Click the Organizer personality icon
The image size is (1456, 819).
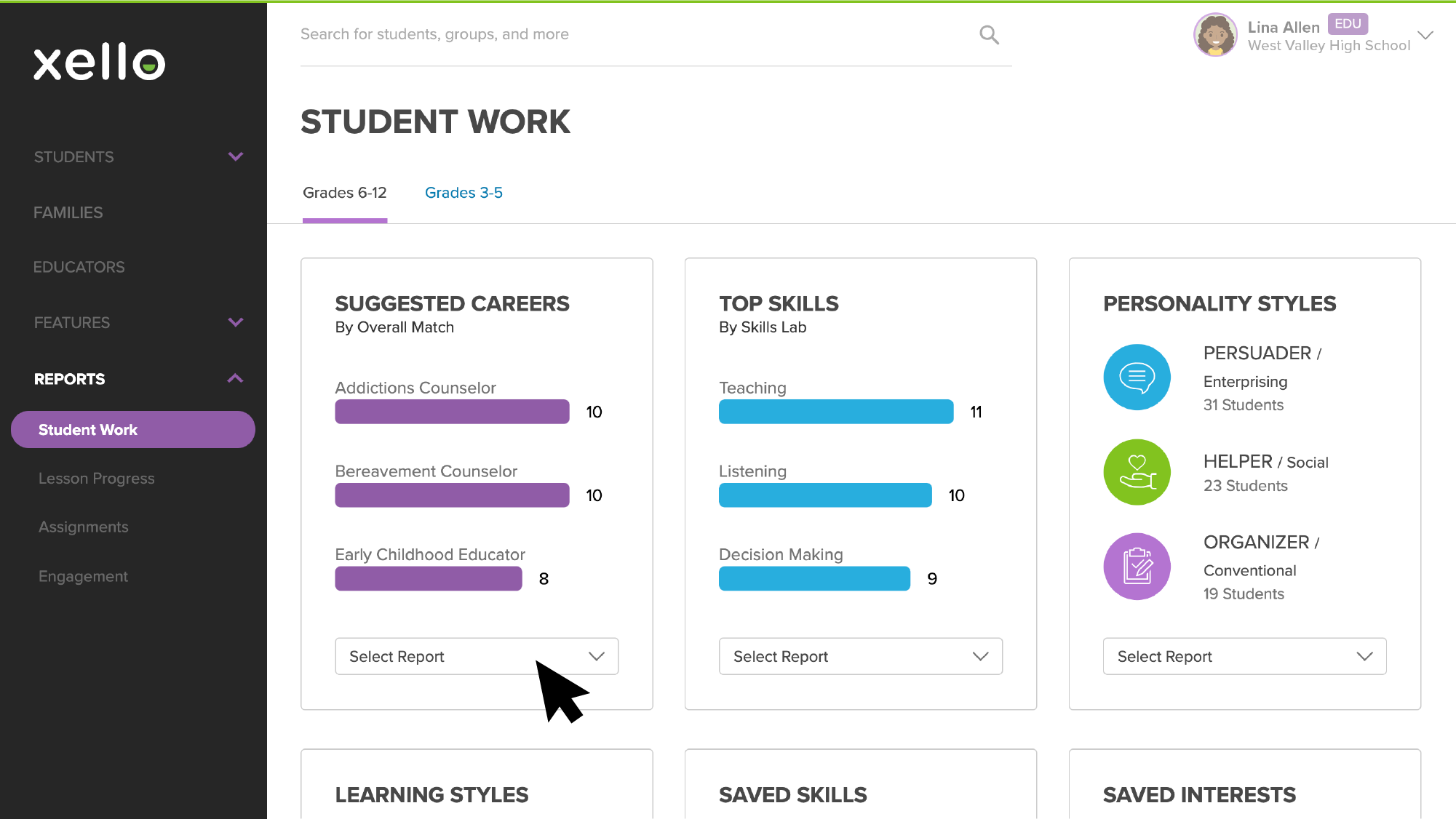[x=1137, y=567]
